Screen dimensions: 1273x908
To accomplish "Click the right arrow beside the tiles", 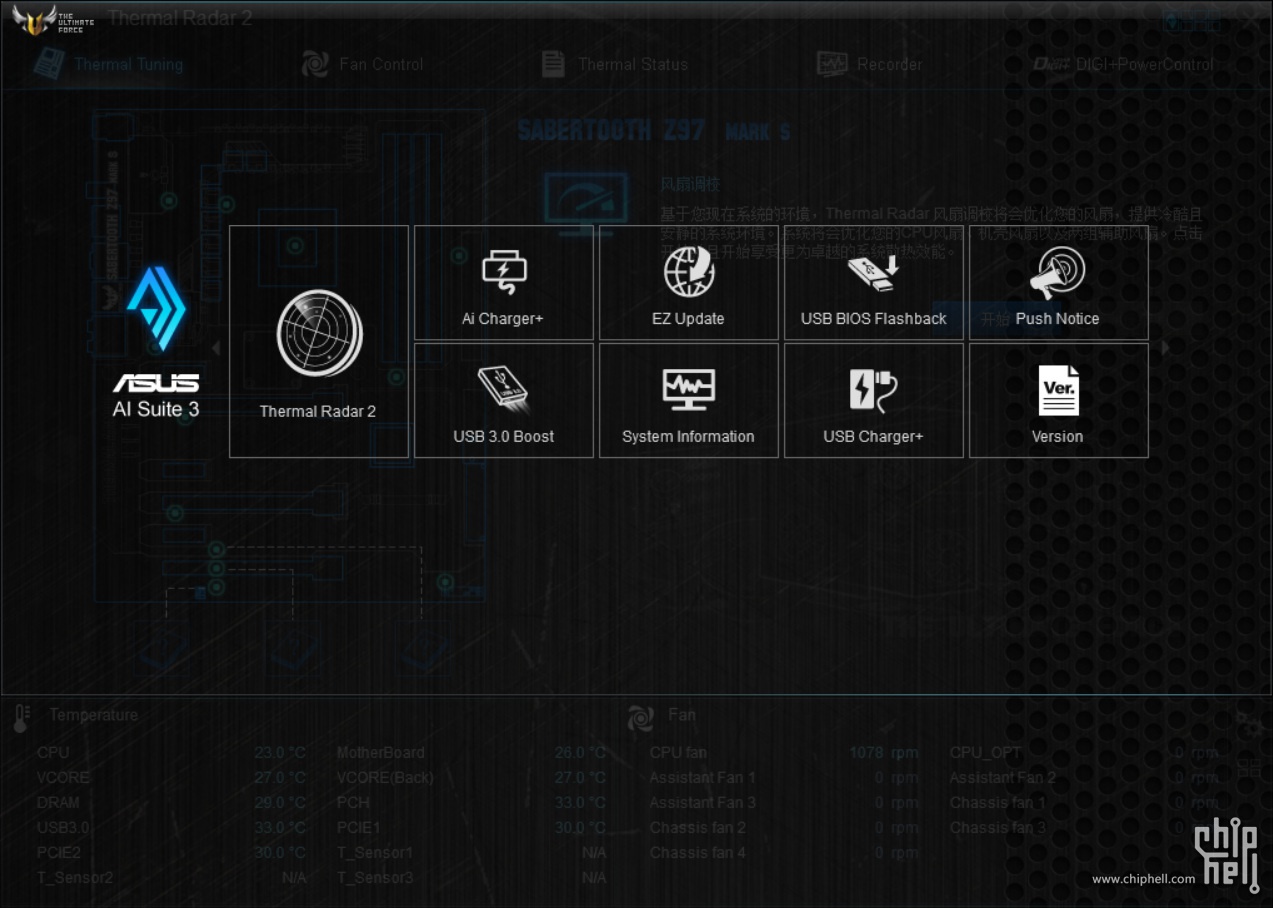I will tap(1164, 348).
